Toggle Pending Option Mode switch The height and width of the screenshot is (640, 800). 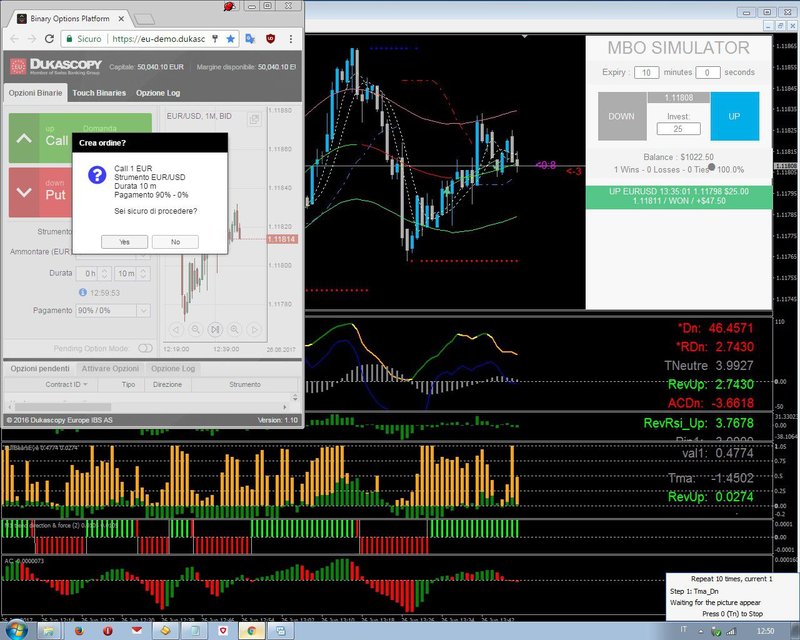tap(145, 348)
